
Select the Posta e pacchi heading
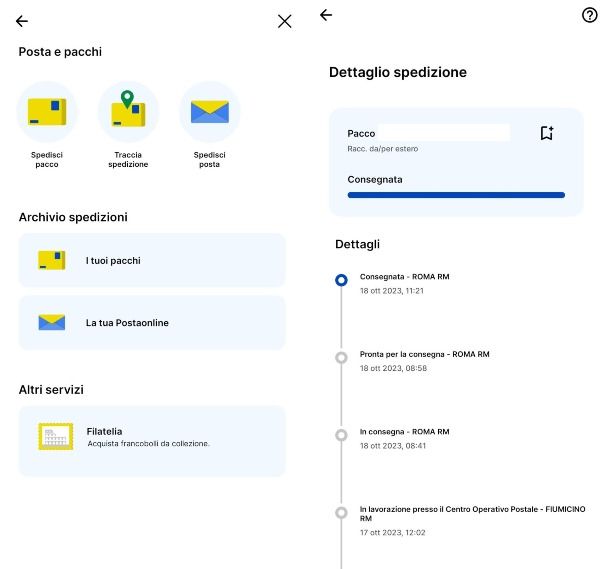point(60,52)
